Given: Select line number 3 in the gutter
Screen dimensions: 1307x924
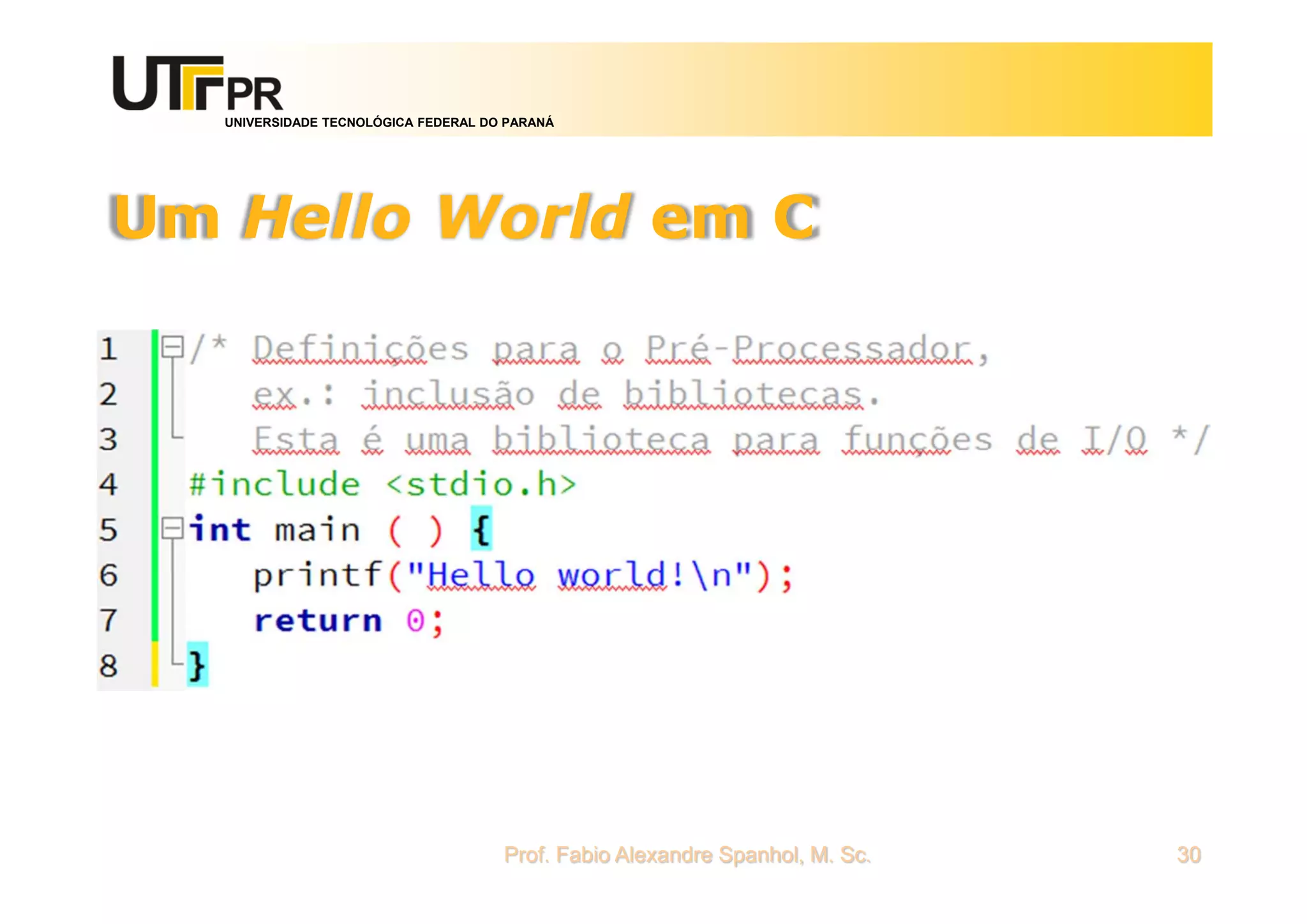Looking at the screenshot, I should coord(108,440).
